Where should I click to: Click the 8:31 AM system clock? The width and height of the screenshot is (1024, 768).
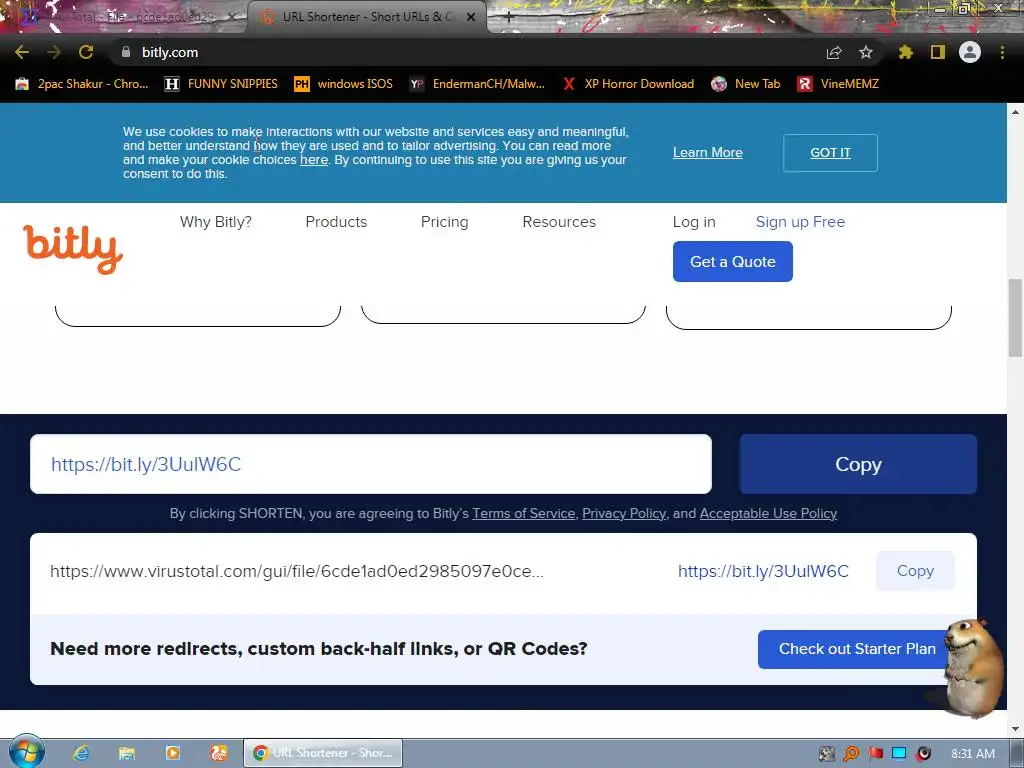972,754
